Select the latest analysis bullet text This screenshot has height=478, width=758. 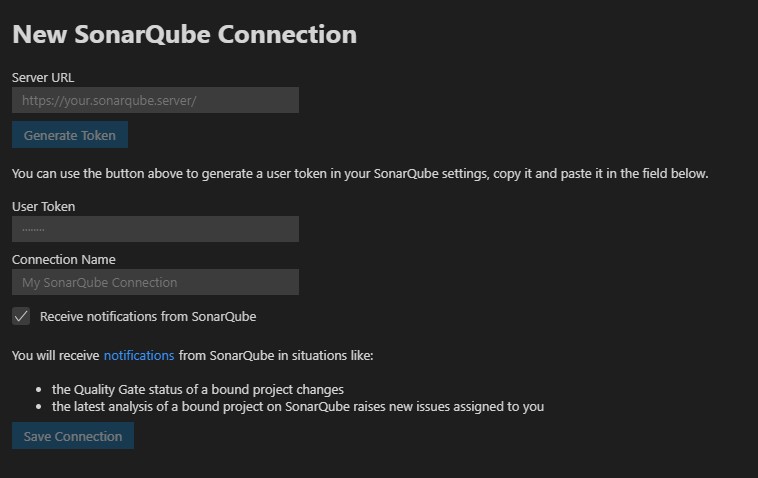(x=298, y=407)
